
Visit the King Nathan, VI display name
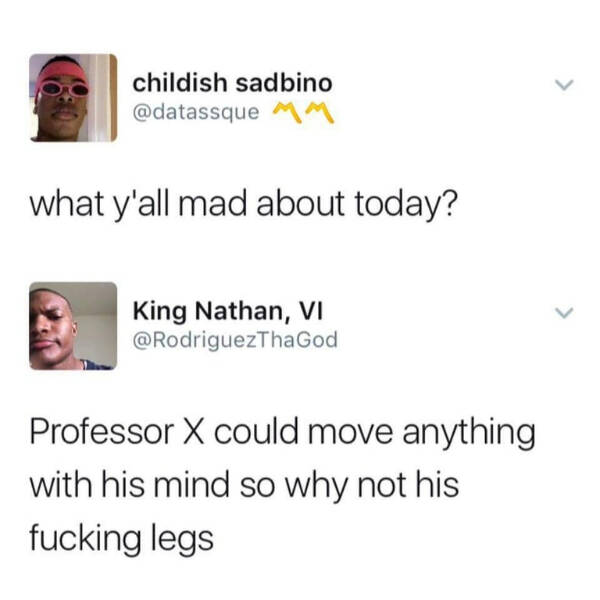(228, 311)
